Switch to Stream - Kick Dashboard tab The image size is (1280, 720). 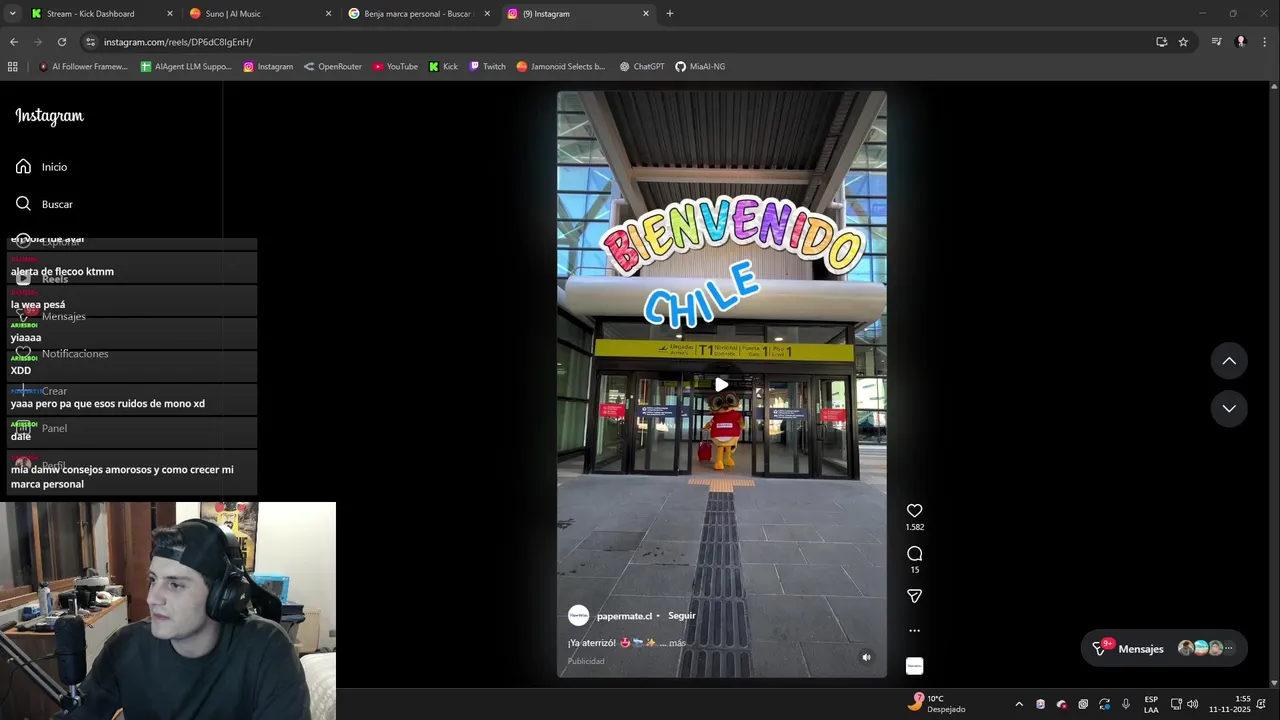(x=100, y=14)
